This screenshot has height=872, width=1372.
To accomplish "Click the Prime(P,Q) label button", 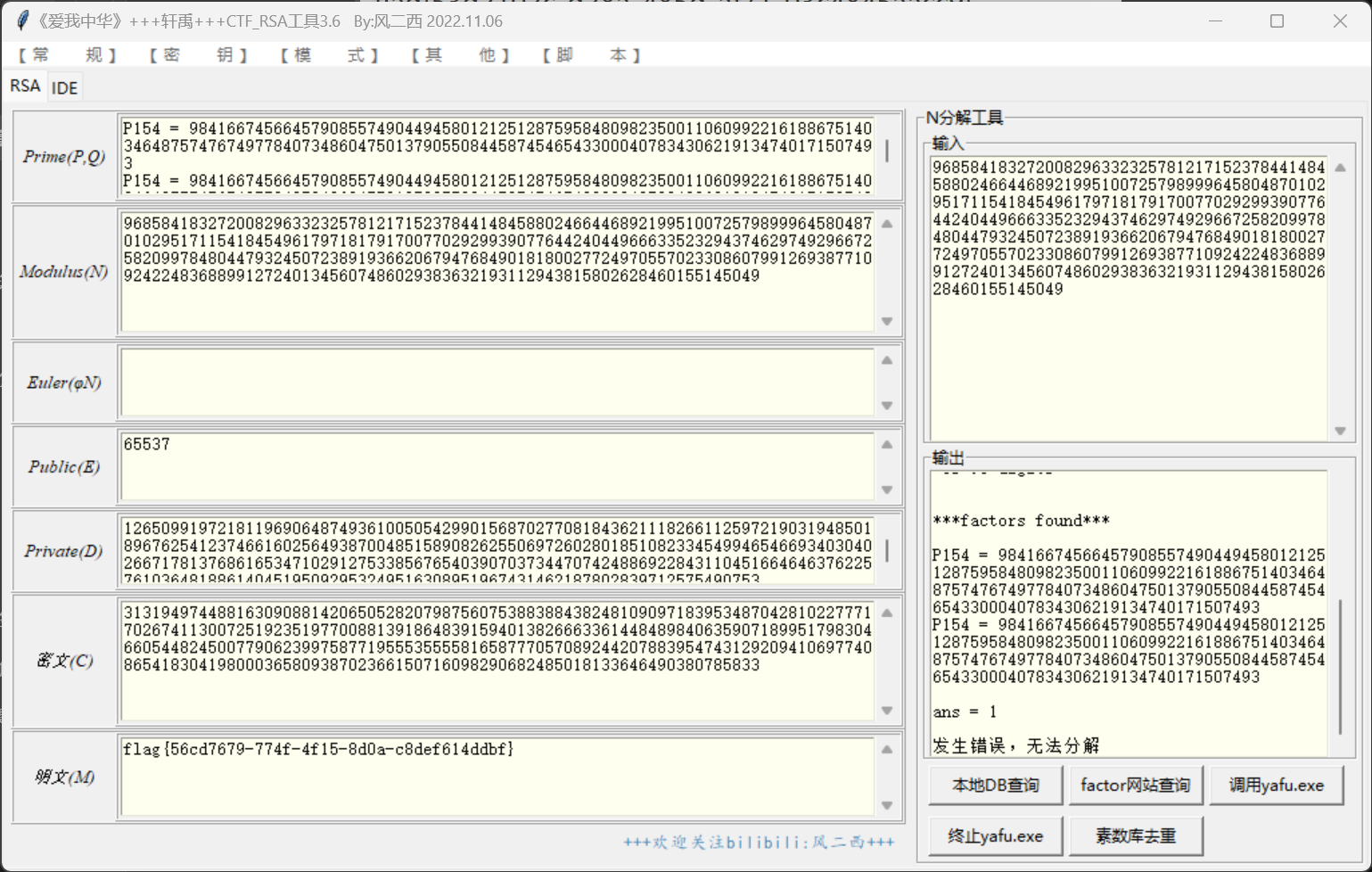I will coord(64,157).
